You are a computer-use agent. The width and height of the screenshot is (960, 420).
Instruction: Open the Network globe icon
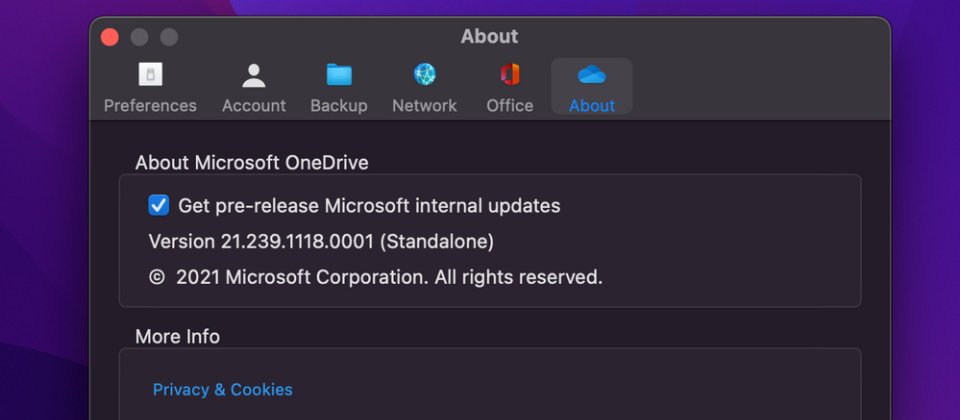pos(424,75)
